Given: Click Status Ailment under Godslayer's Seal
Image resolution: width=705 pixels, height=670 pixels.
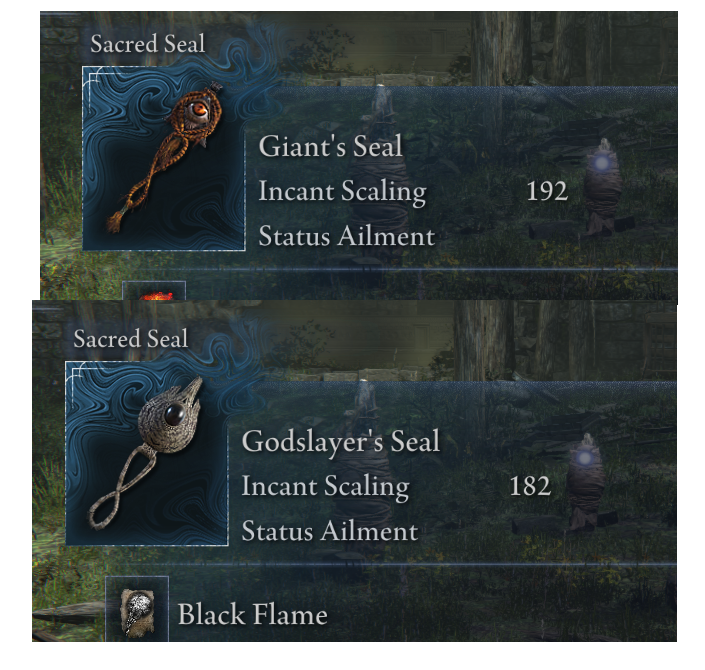Looking at the screenshot, I should 330,531.
